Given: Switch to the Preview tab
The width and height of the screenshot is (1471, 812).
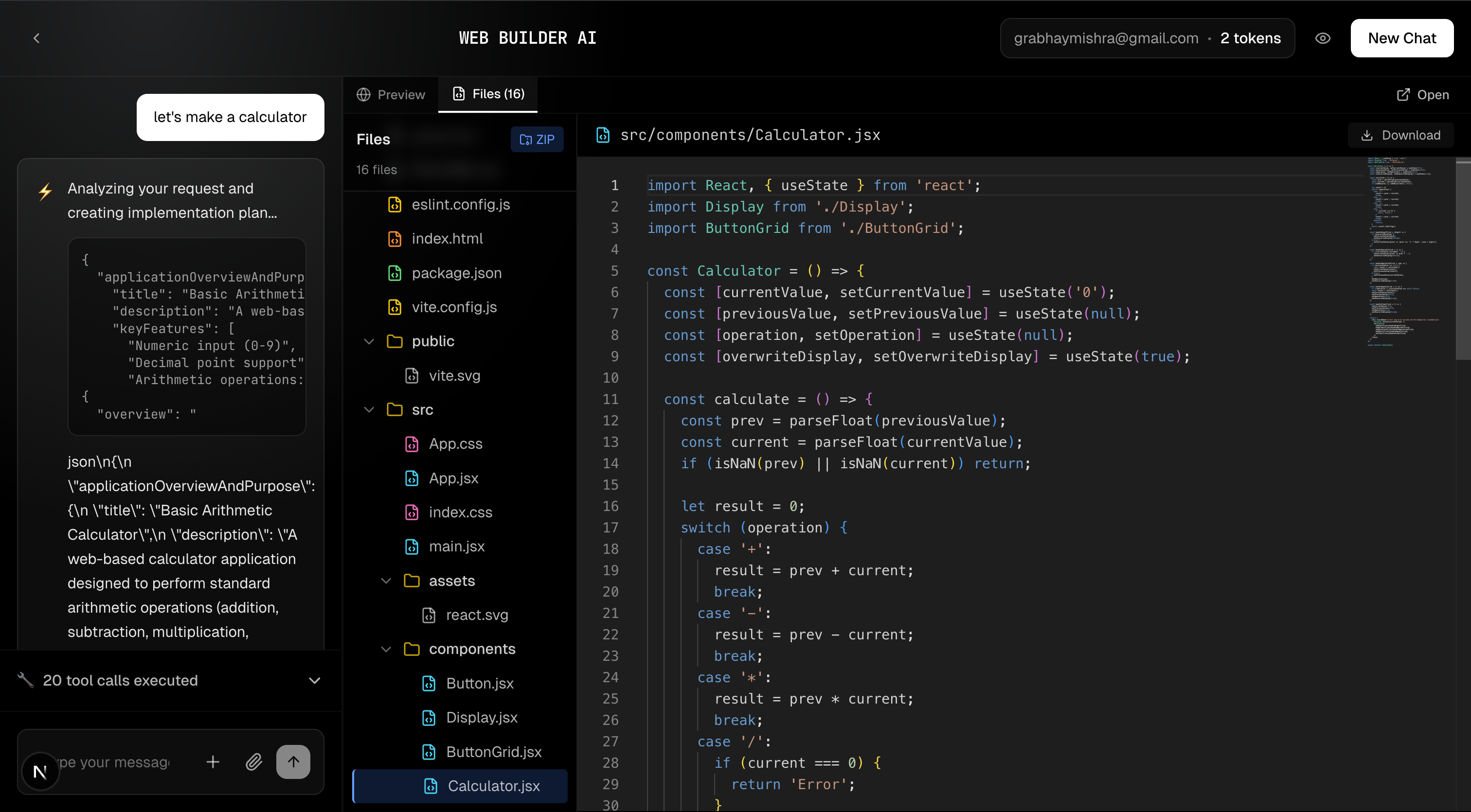Looking at the screenshot, I should click(391, 94).
